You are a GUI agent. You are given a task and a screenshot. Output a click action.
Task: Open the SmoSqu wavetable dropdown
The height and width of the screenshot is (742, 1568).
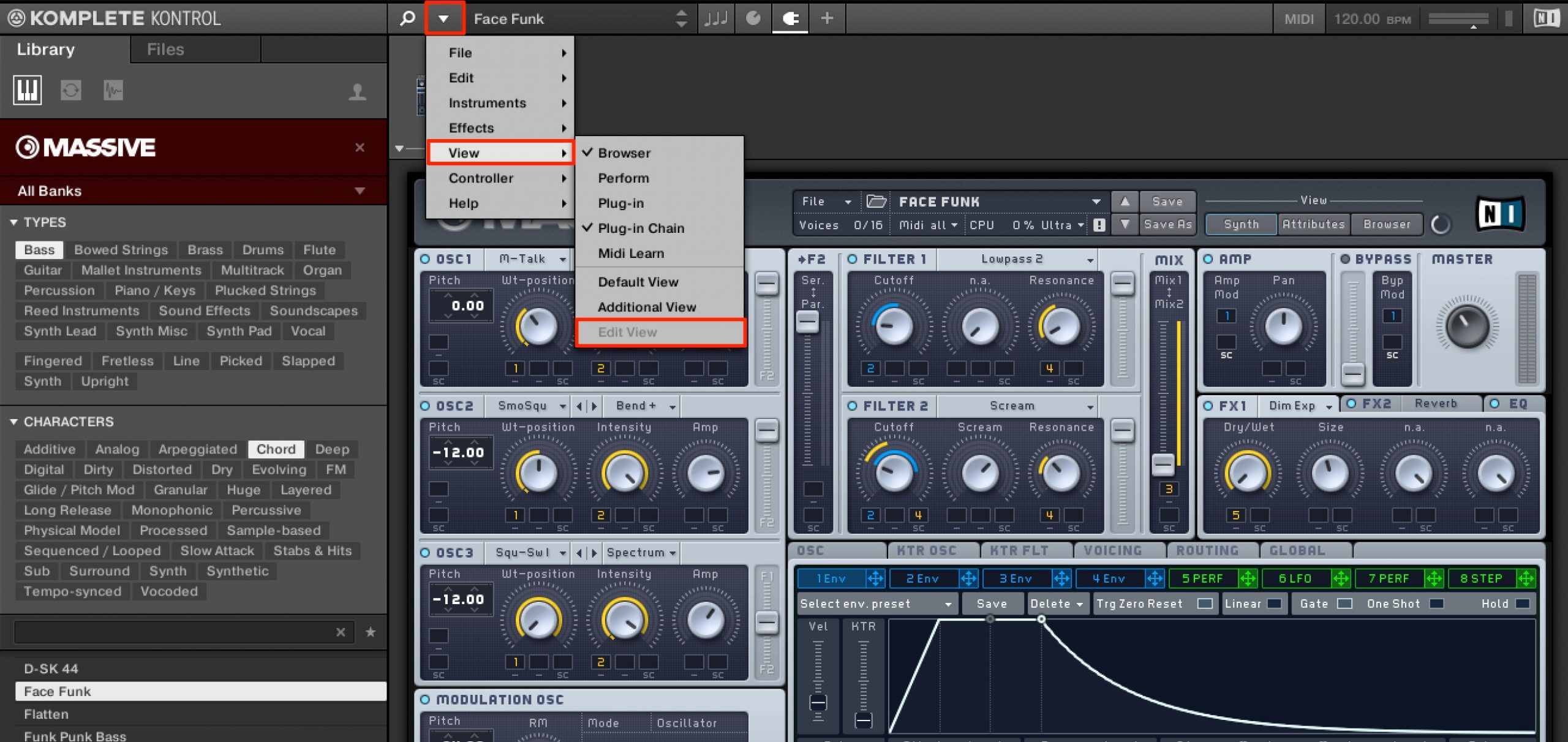[x=527, y=406]
